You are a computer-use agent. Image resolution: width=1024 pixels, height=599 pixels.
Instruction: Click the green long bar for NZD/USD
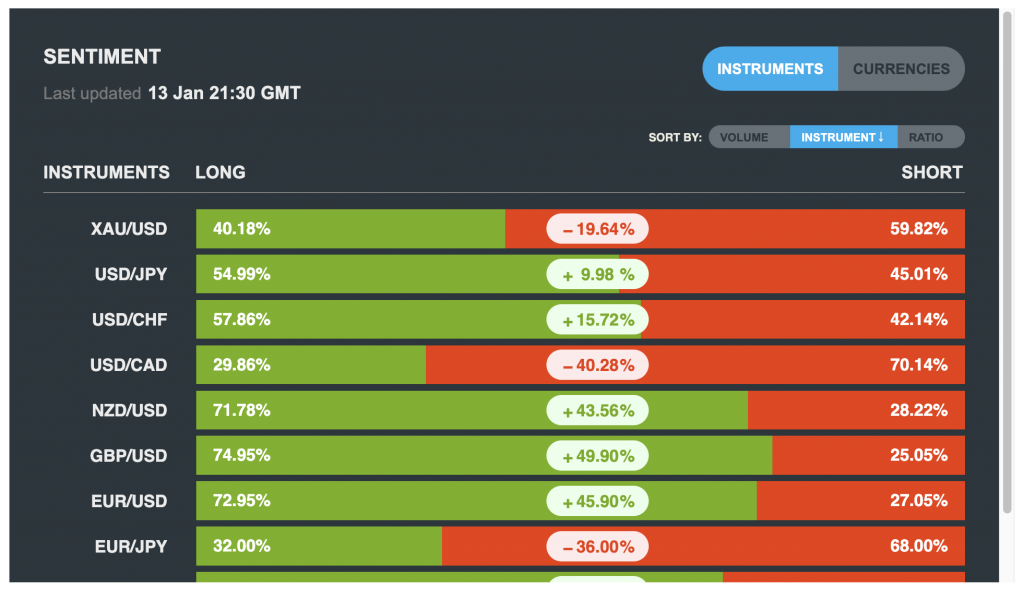(x=400, y=410)
